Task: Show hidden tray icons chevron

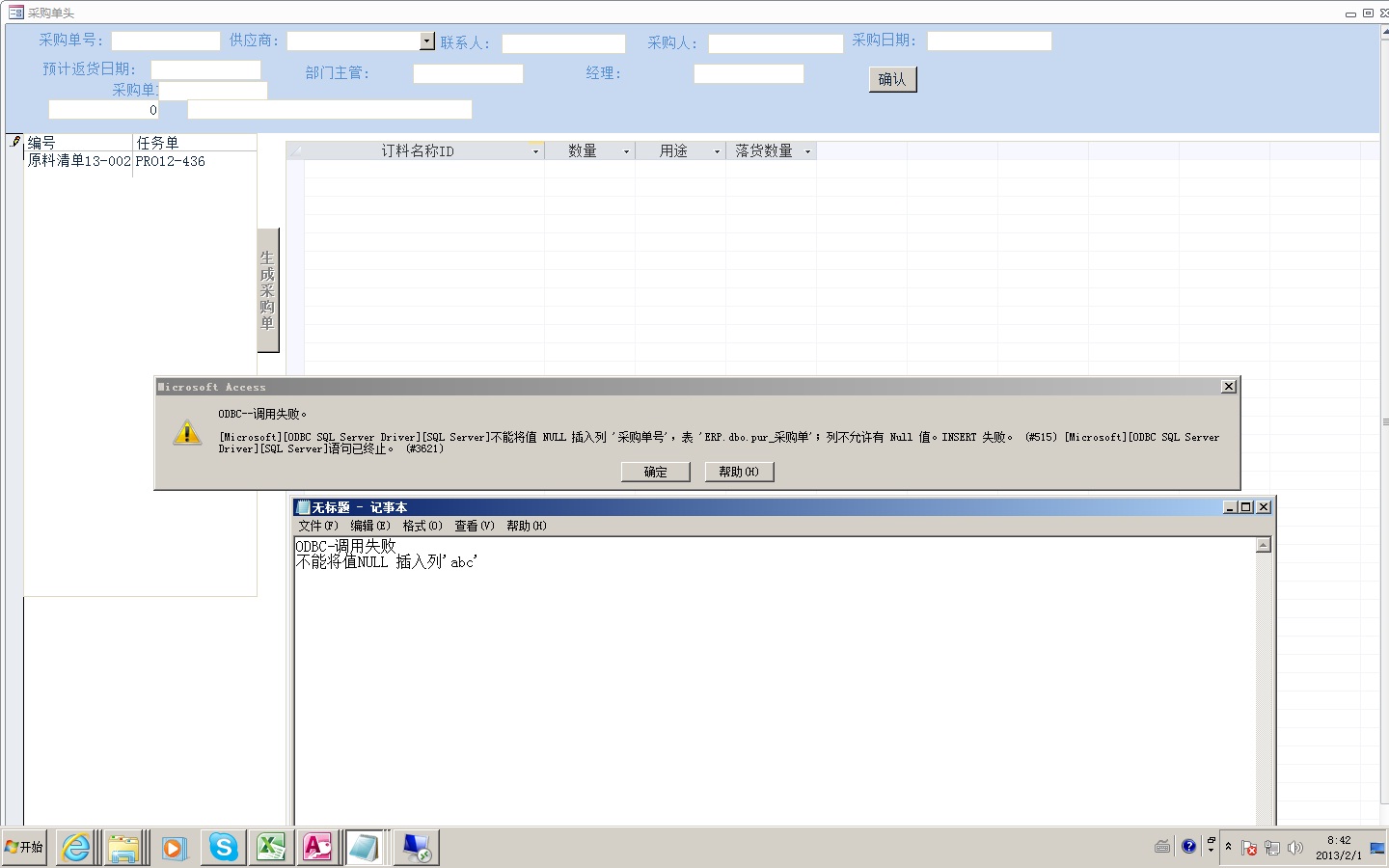Action: click(1228, 847)
